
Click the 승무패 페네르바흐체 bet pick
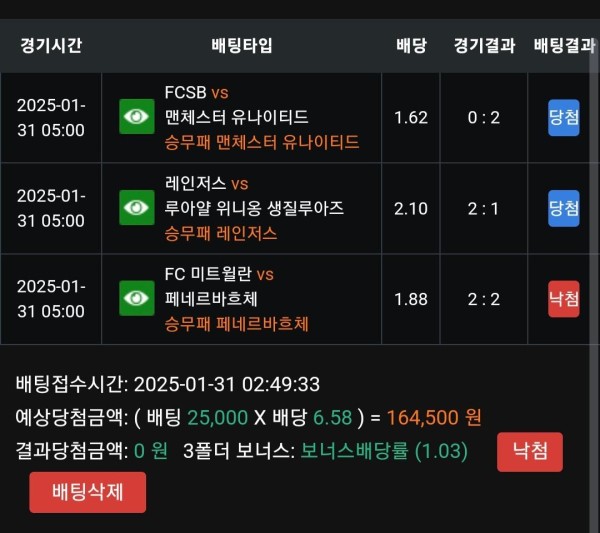tap(236, 324)
